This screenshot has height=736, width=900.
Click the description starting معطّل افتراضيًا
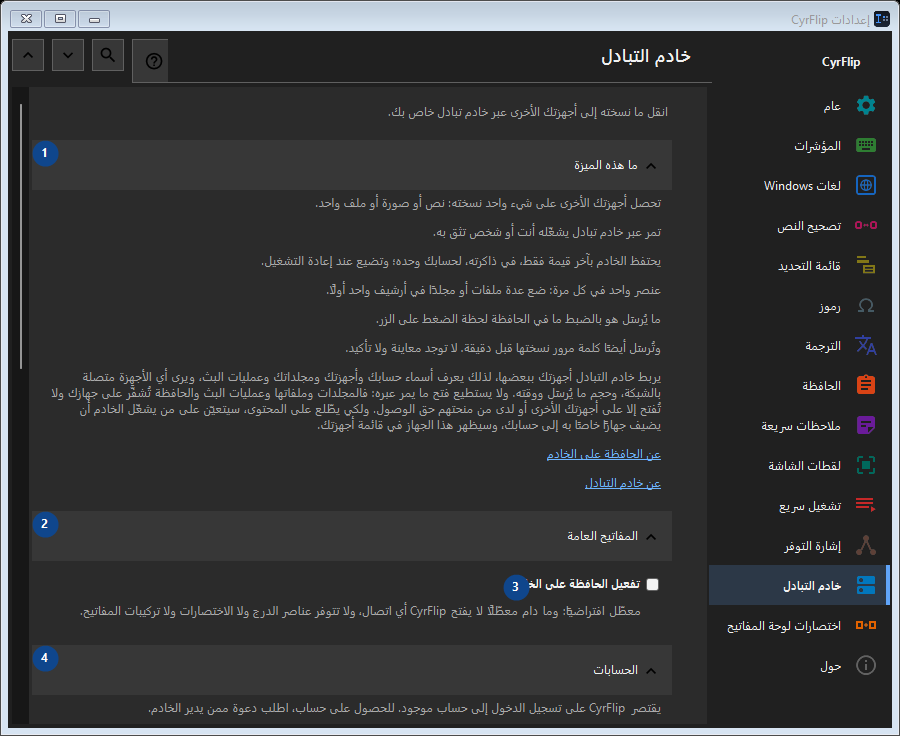coord(360,611)
